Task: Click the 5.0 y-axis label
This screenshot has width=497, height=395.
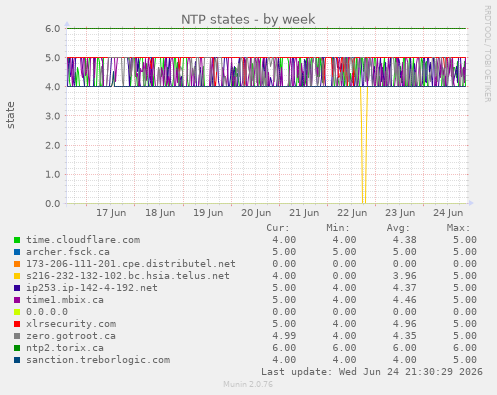Action: [53, 58]
